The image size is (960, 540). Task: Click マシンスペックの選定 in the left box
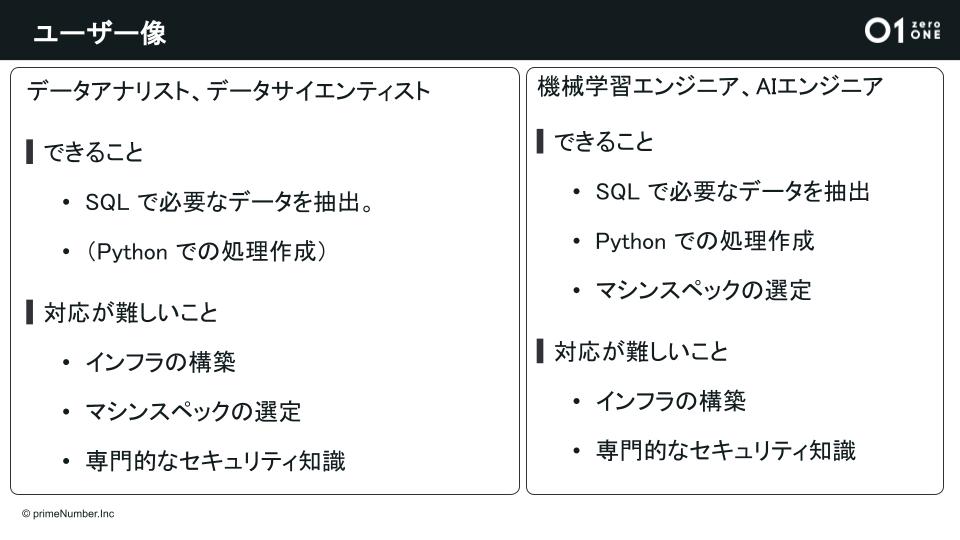coord(193,411)
